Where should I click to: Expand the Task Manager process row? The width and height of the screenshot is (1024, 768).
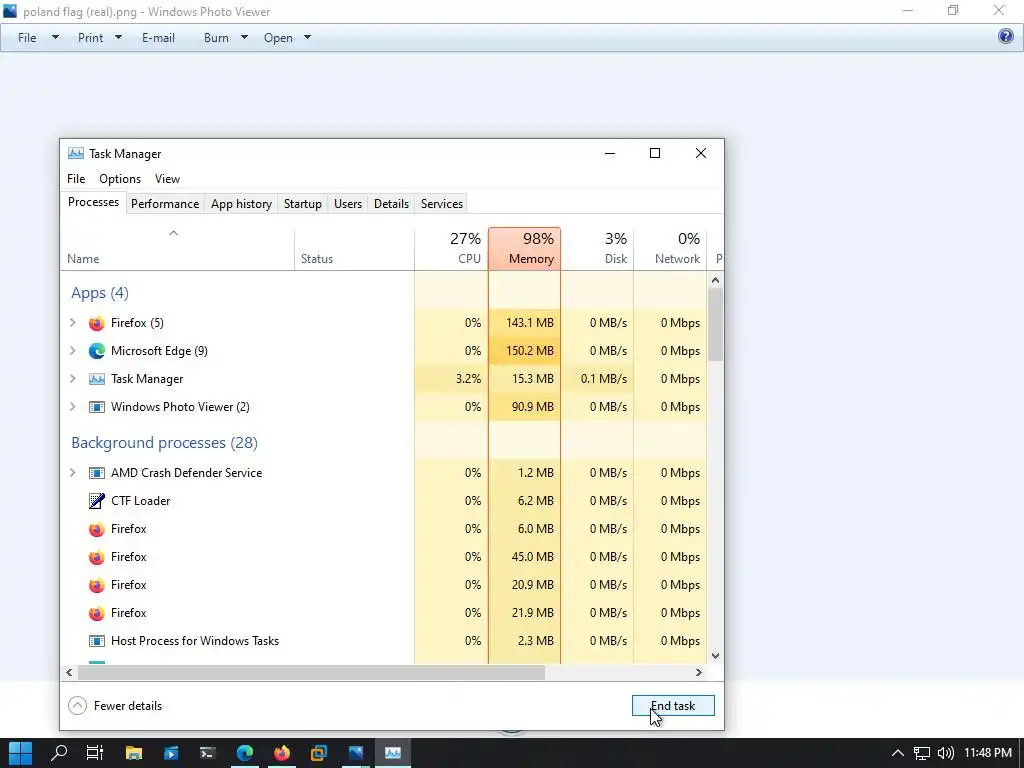[72, 379]
